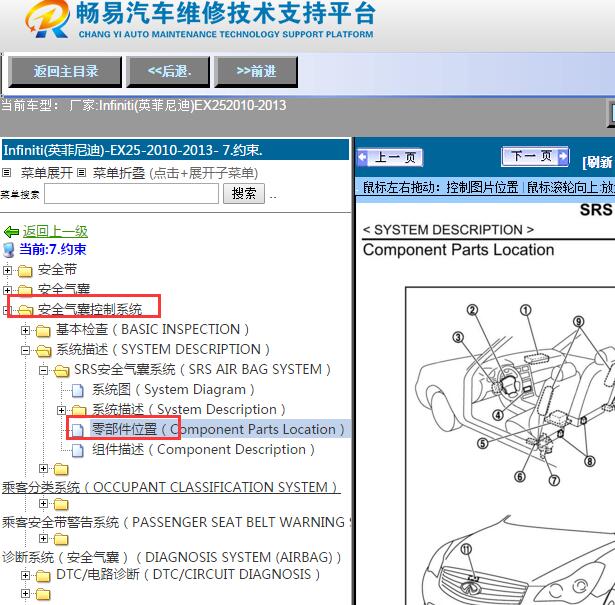This screenshot has height=605, width=615.
Task: Focus the 菜单搜索 input field
Action: [x=131, y=194]
